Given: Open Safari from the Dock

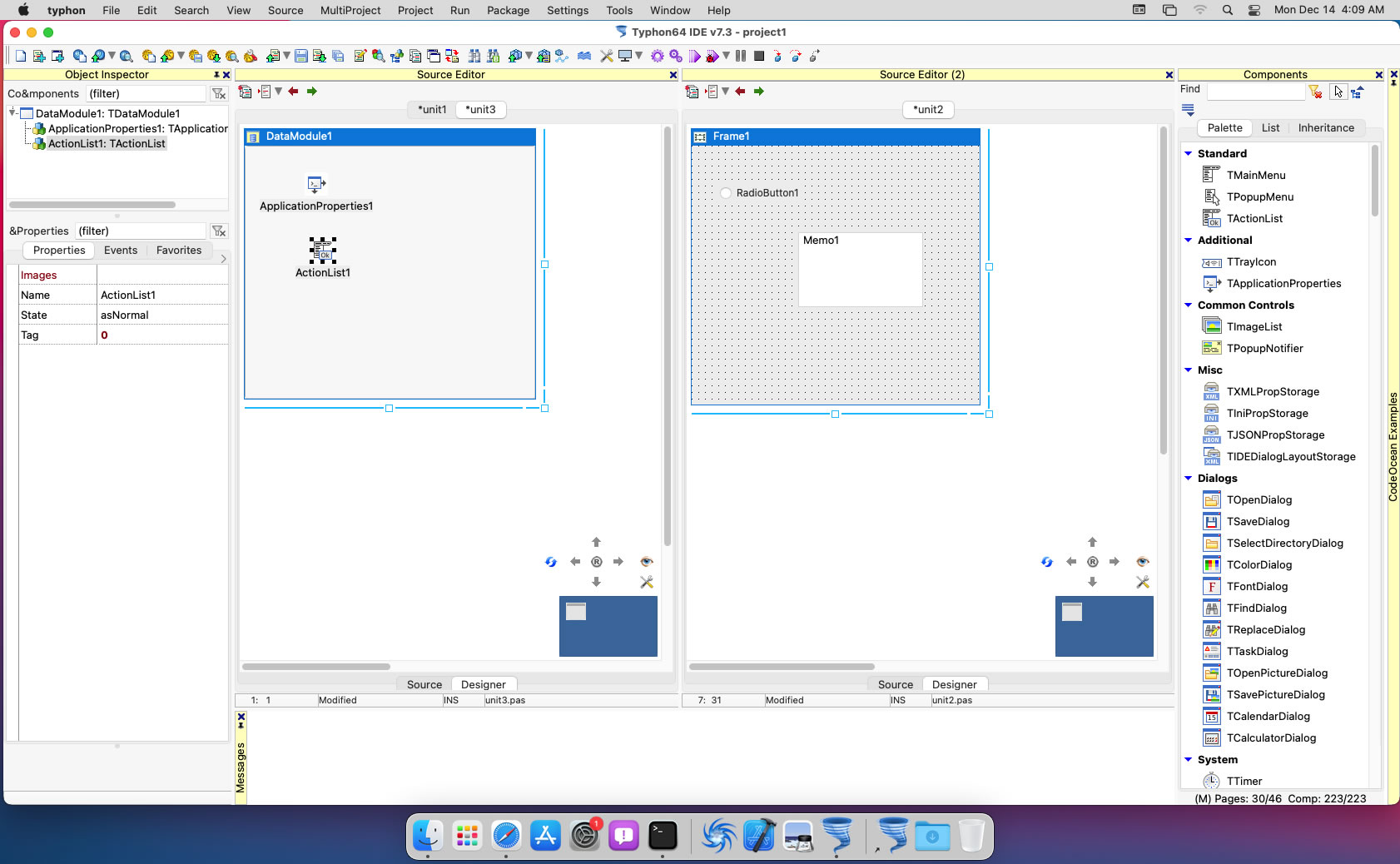Looking at the screenshot, I should 506,836.
